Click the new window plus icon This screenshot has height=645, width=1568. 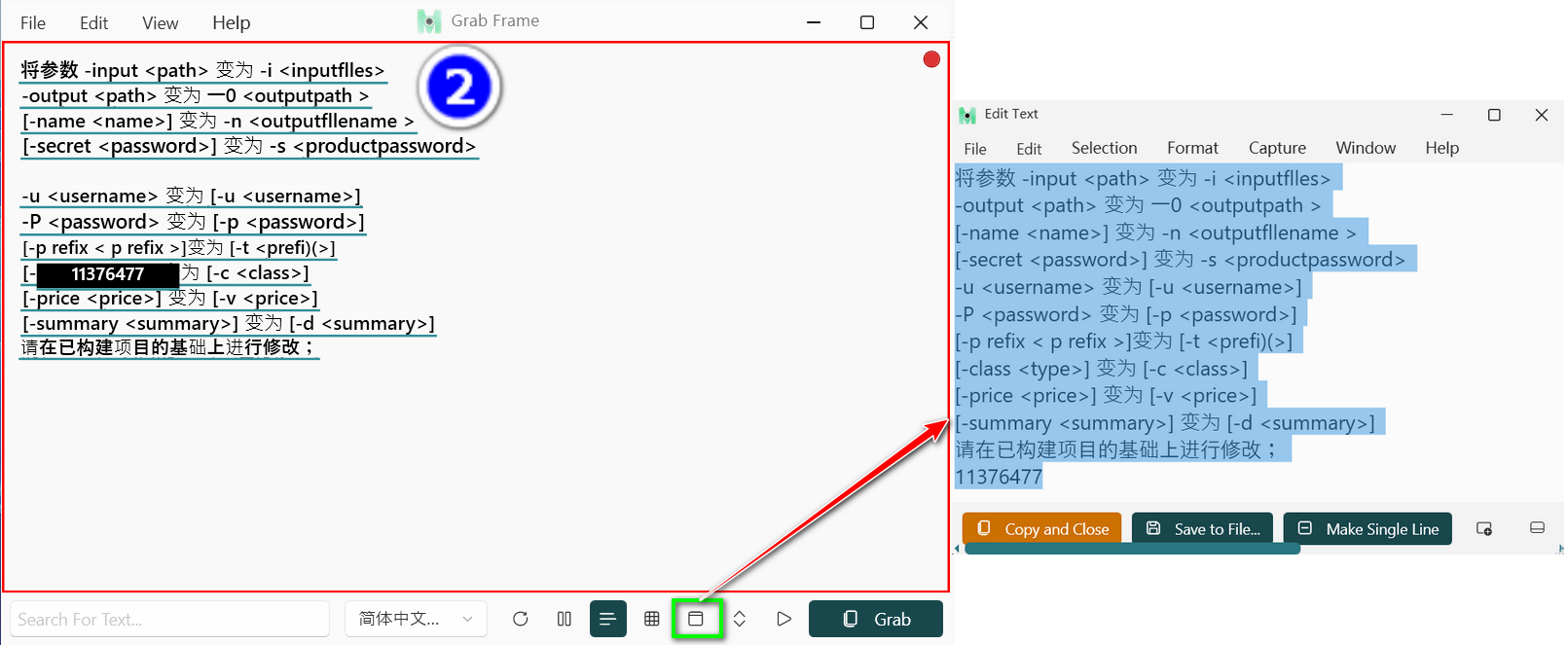click(x=1484, y=528)
